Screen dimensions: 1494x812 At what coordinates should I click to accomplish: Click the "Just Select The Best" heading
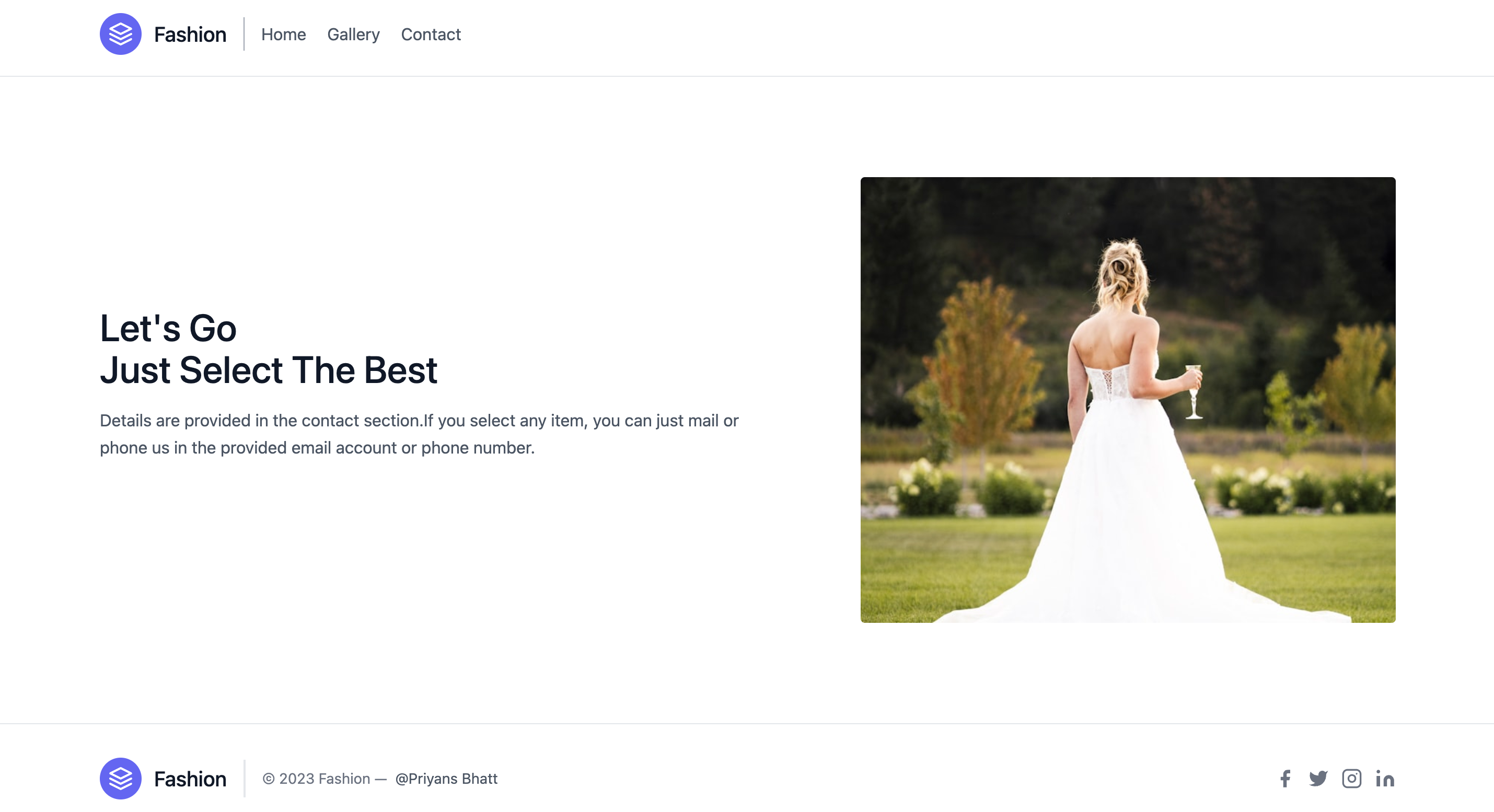[x=269, y=370]
